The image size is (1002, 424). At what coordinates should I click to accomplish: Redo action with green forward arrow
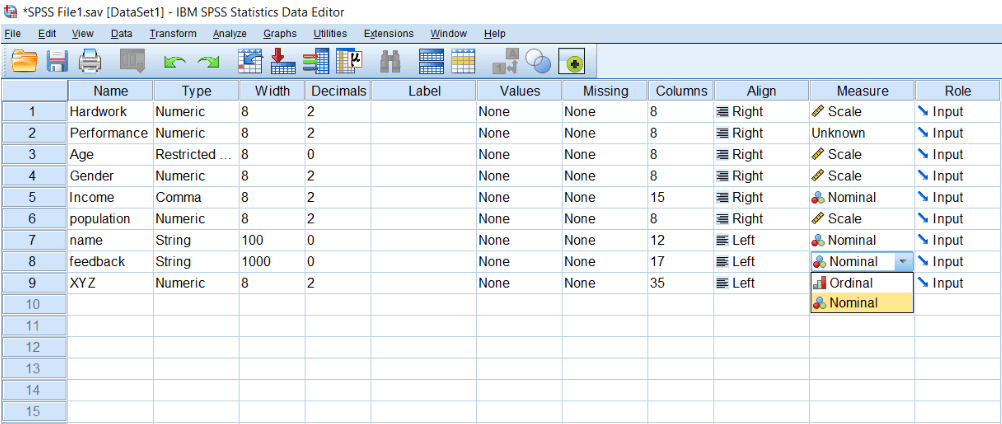coord(207,62)
